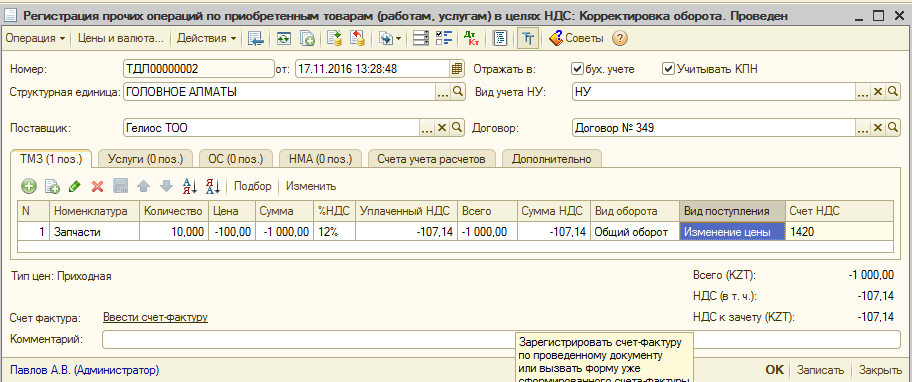The width and height of the screenshot is (912, 382).
Task: Move the row down
Action: (166, 187)
